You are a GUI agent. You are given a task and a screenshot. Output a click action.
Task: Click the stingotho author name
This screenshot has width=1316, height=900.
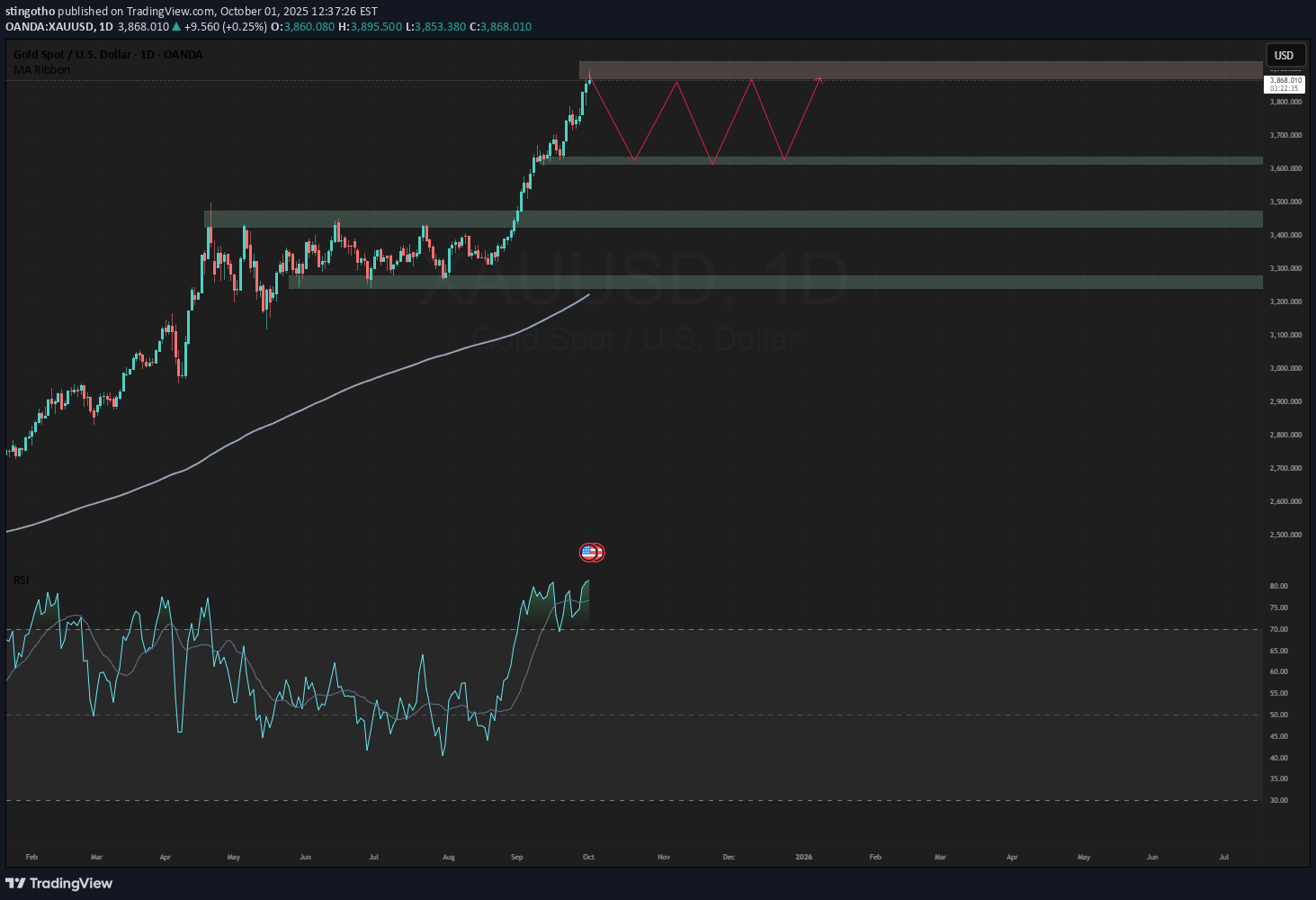(x=31, y=11)
